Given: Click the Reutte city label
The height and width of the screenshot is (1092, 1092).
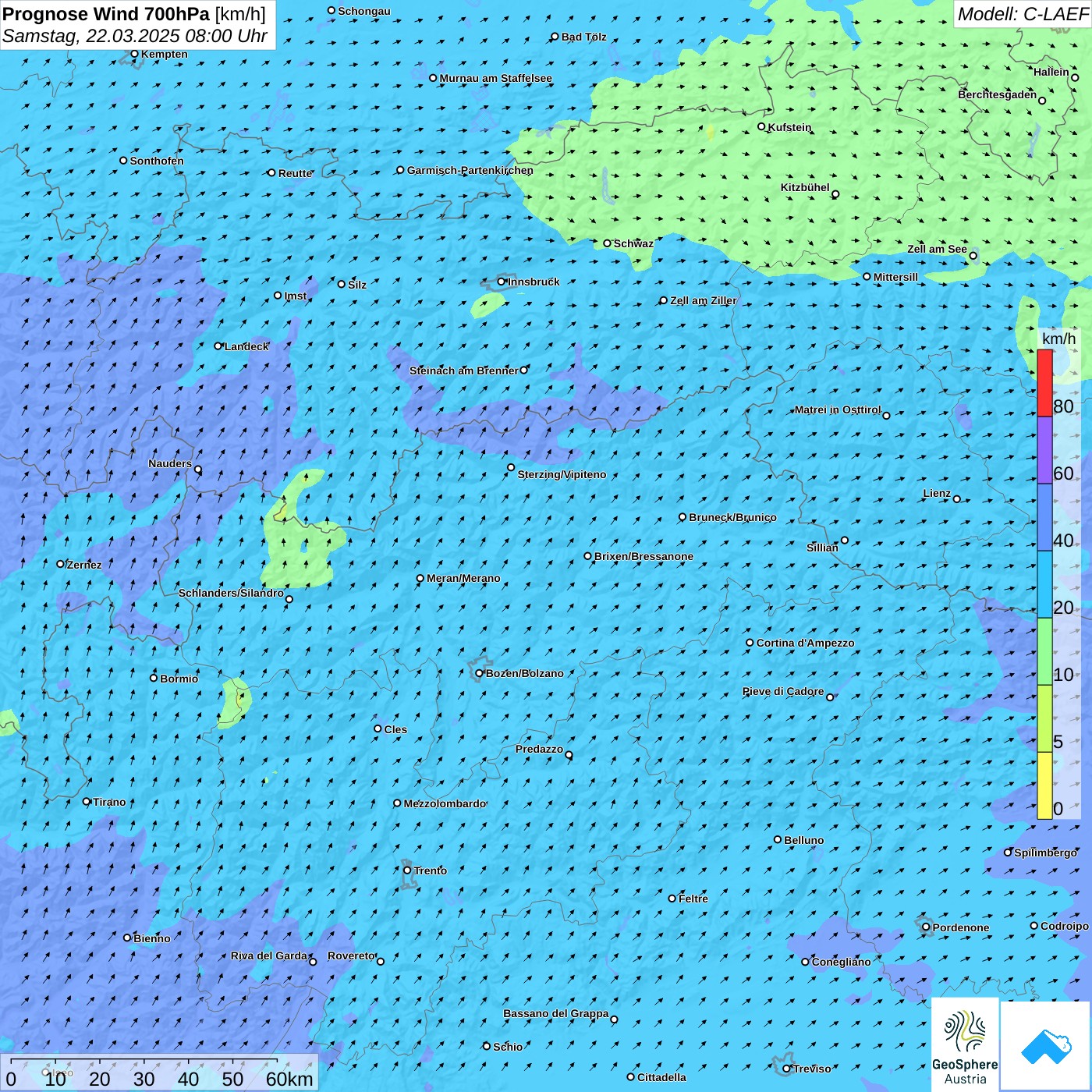Looking at the screenshot, I should (x=296, y=173).
